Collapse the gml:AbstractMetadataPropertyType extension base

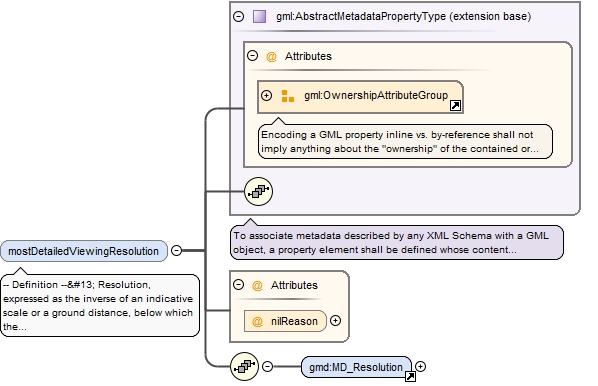pos(238,16)
